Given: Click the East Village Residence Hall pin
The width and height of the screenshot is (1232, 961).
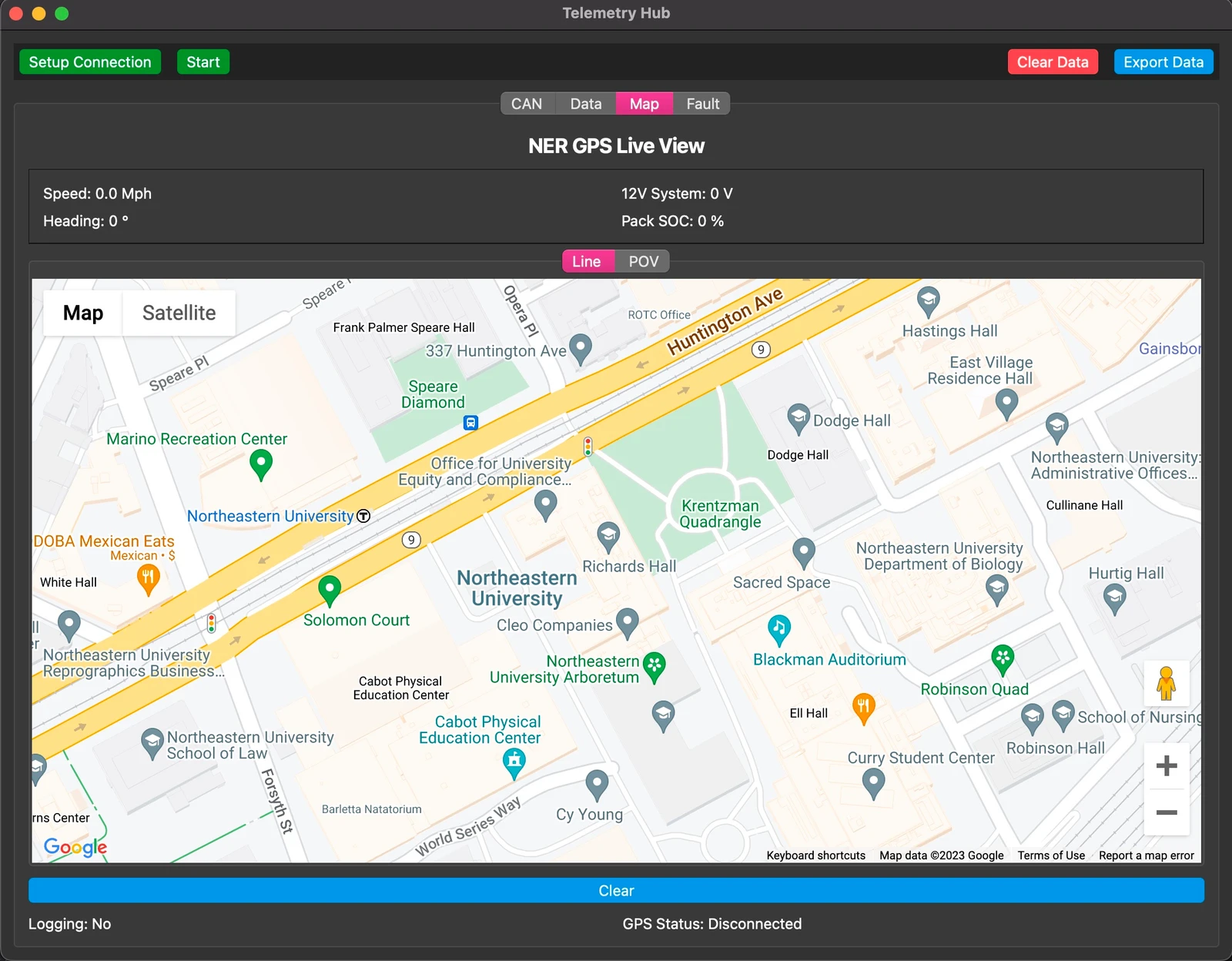Looking at the screenshot, I should click(1006, 403).
